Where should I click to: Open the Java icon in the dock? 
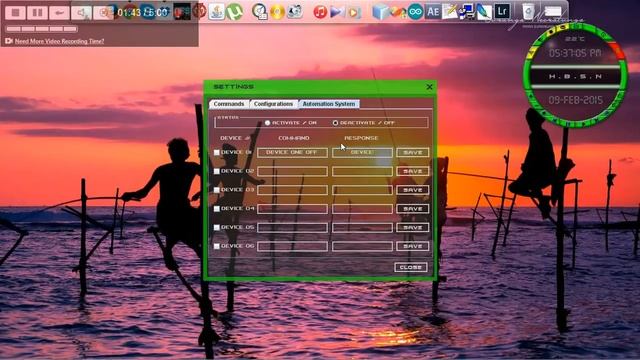pos(217,12)
